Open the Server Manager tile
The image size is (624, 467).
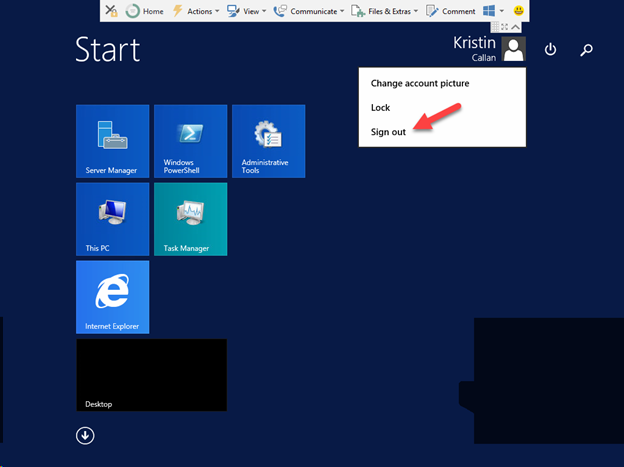tap(113, 141)
